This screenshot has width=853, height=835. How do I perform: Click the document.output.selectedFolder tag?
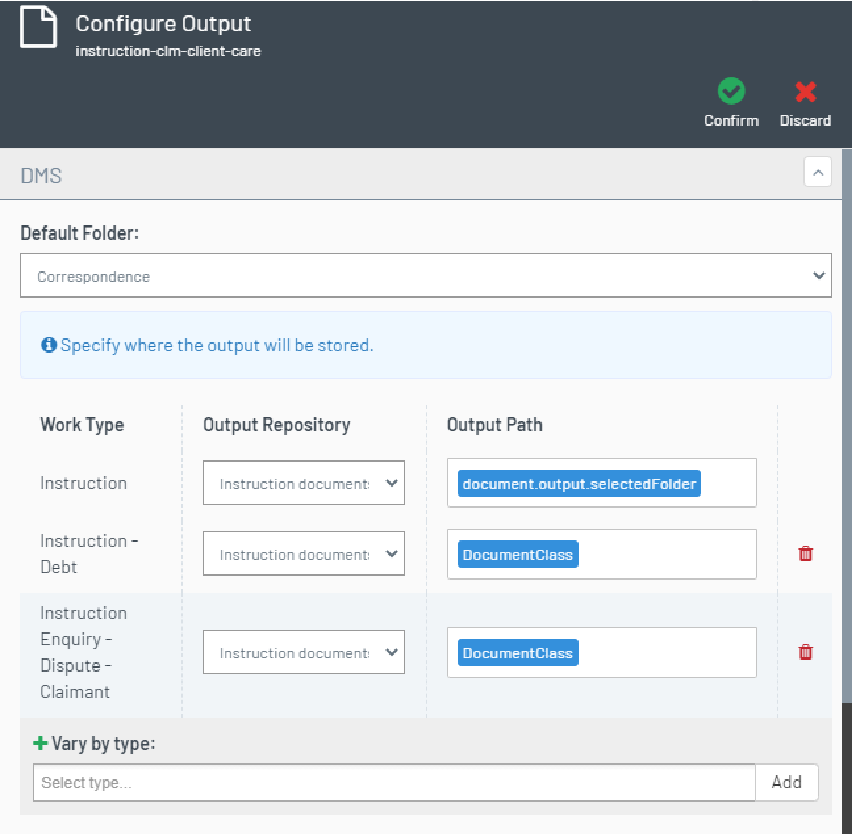click(579, 484)
